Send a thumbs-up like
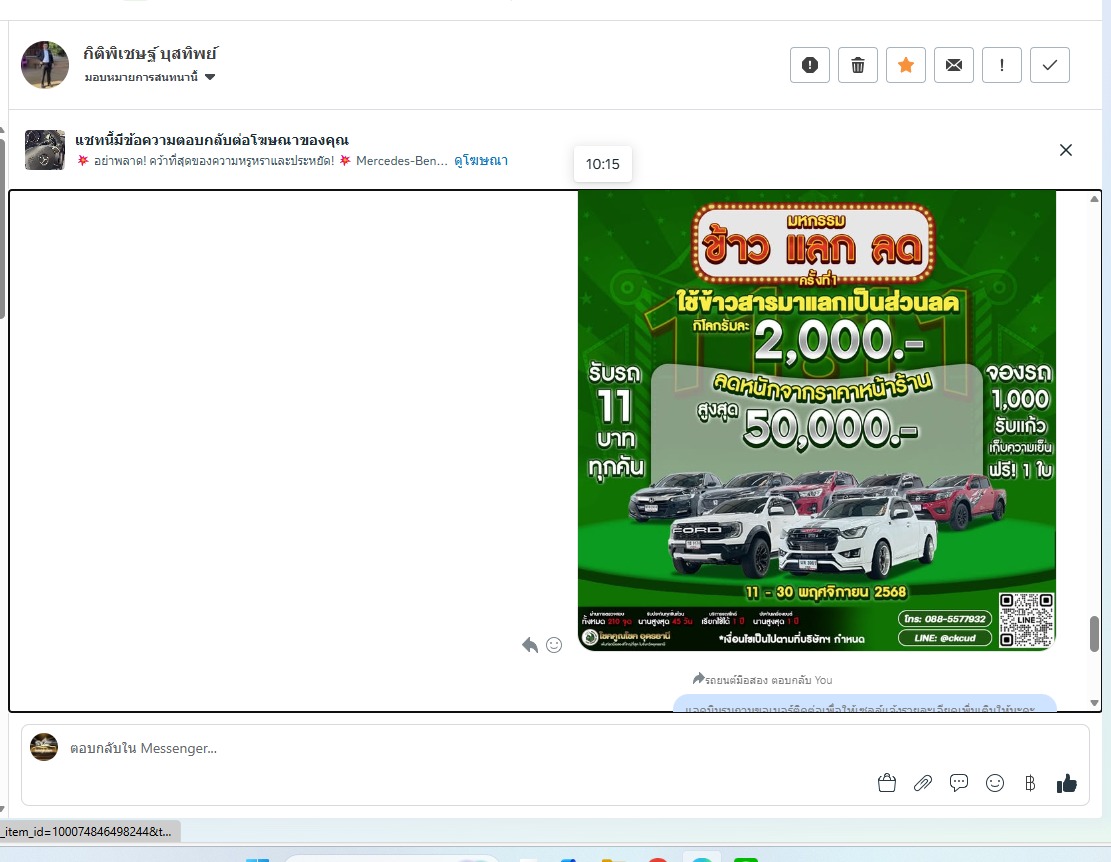This screenshot has height=862, width=1111. [1066, 783]
